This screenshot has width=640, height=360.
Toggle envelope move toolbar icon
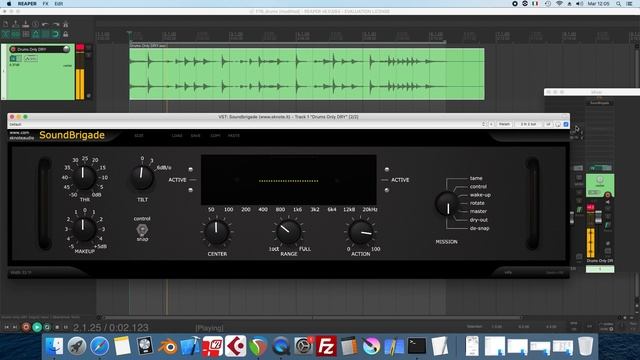pos(36,34)
